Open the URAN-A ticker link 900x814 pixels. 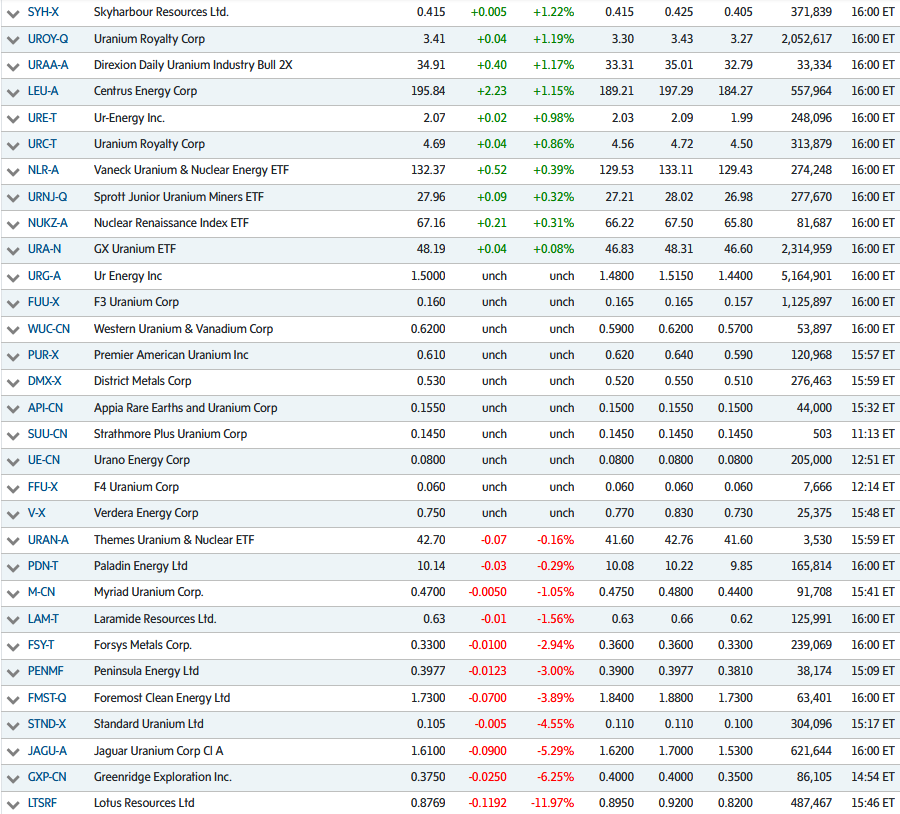click(48, 540)
